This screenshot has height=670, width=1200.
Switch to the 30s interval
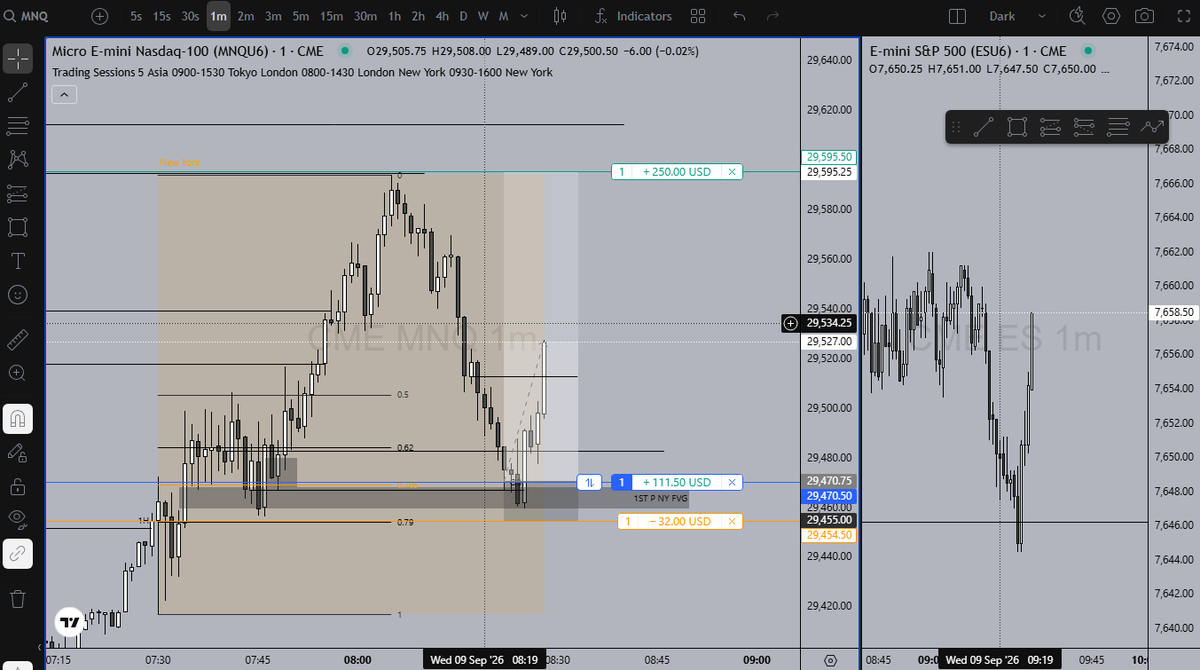190,16
